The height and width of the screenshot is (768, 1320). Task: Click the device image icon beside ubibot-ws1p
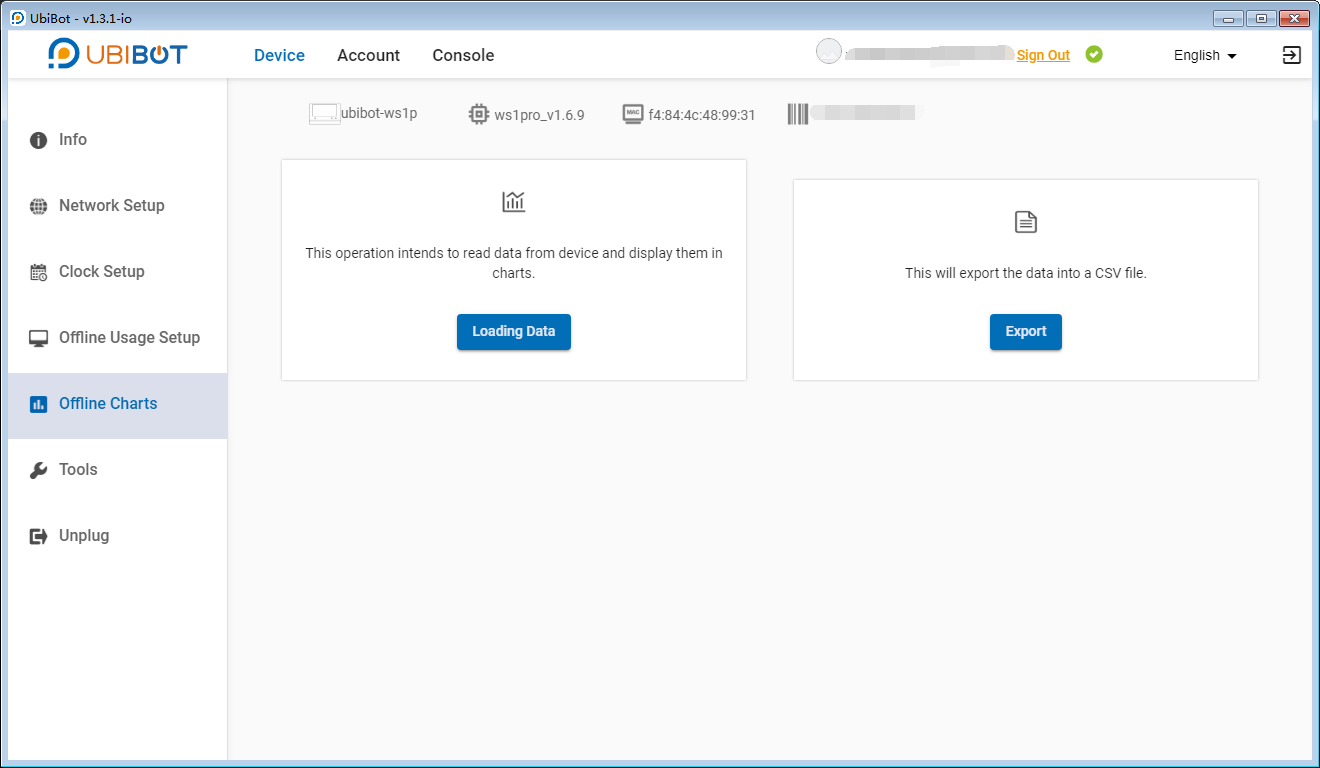pyautogui.click(x=325, y=114)
